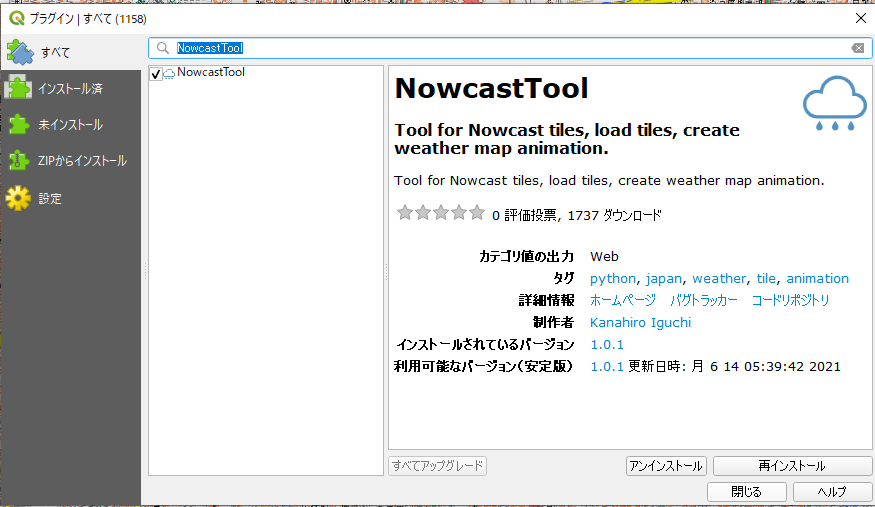Click the large rain cloud plugin icon
The image size is (875, 507).
835,104
